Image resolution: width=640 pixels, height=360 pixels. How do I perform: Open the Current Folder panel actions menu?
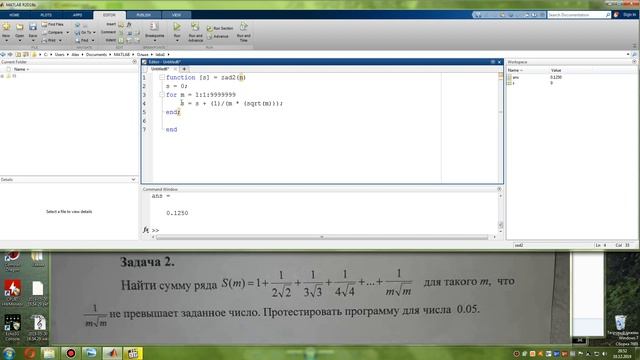(134, 62)
